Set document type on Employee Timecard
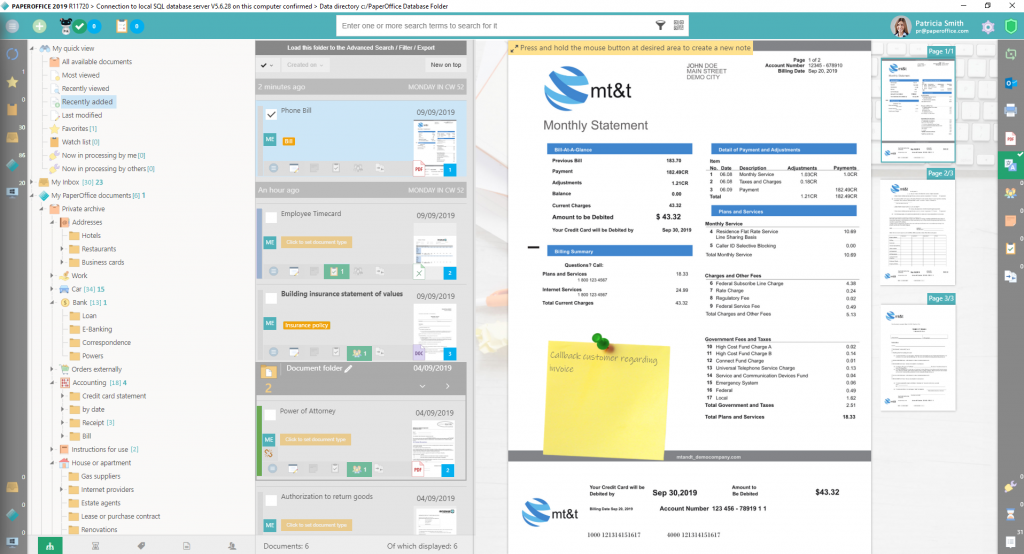The image size is (1024, 554). click(317, 242)
